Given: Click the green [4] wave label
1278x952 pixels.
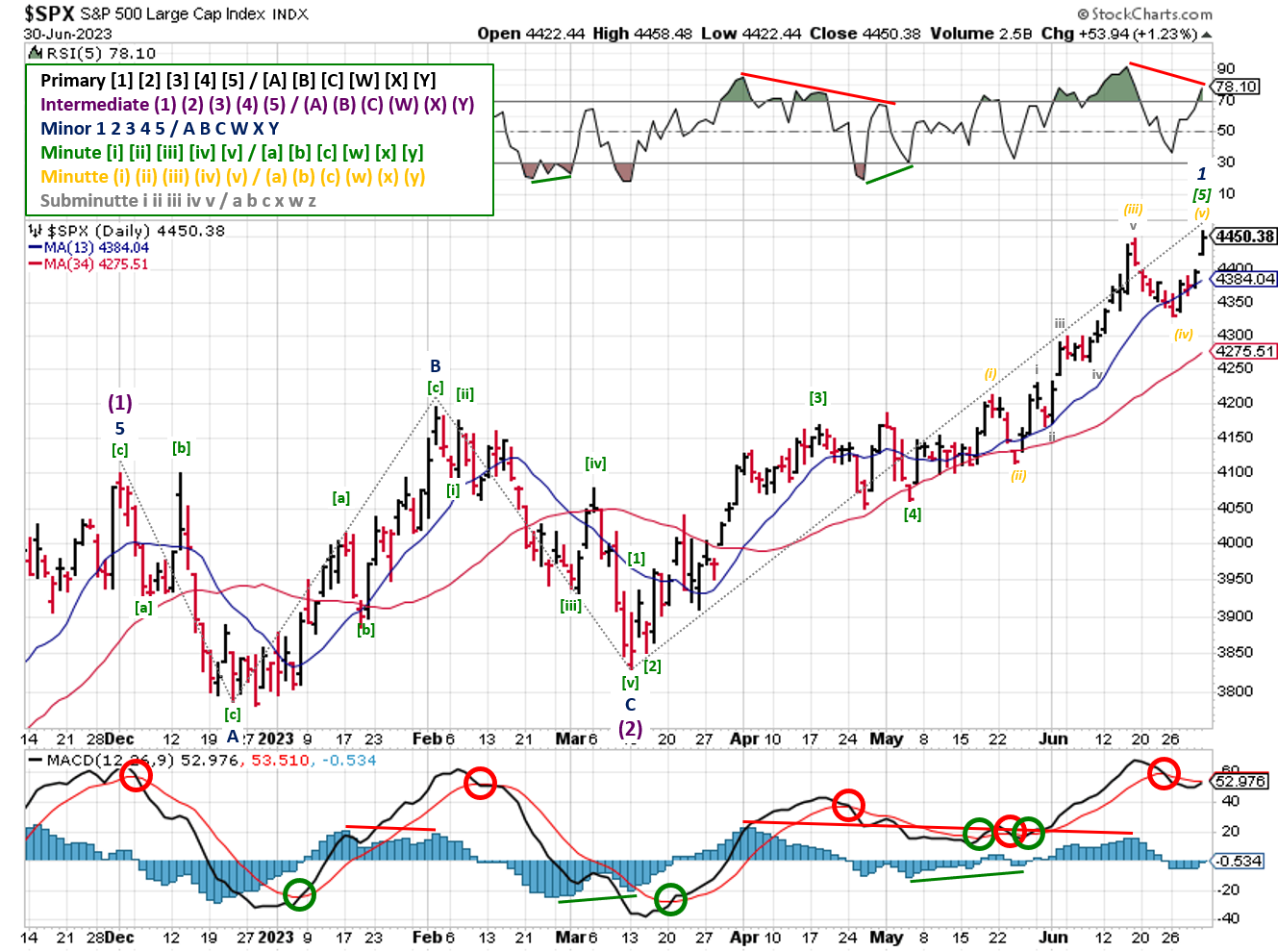Looking at the screenshot, I should coord(913,514).
